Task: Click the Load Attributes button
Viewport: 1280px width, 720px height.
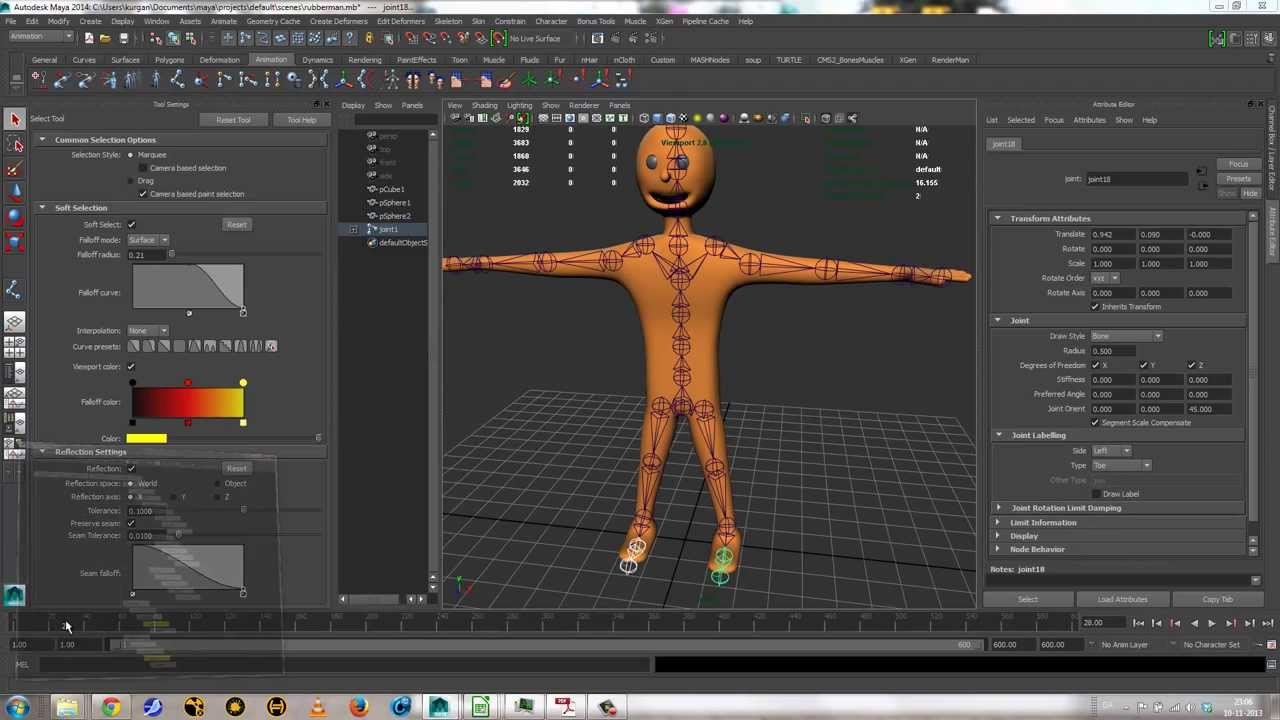Action: 1122,599
